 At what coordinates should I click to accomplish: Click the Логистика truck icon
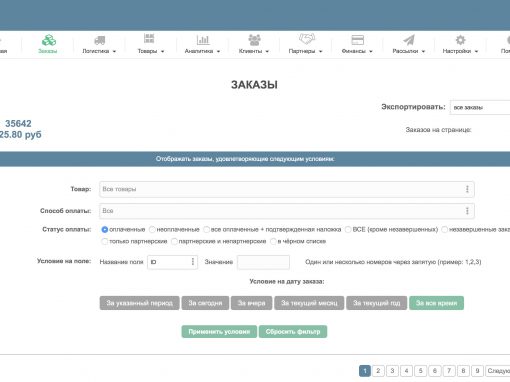coord(99,40)
